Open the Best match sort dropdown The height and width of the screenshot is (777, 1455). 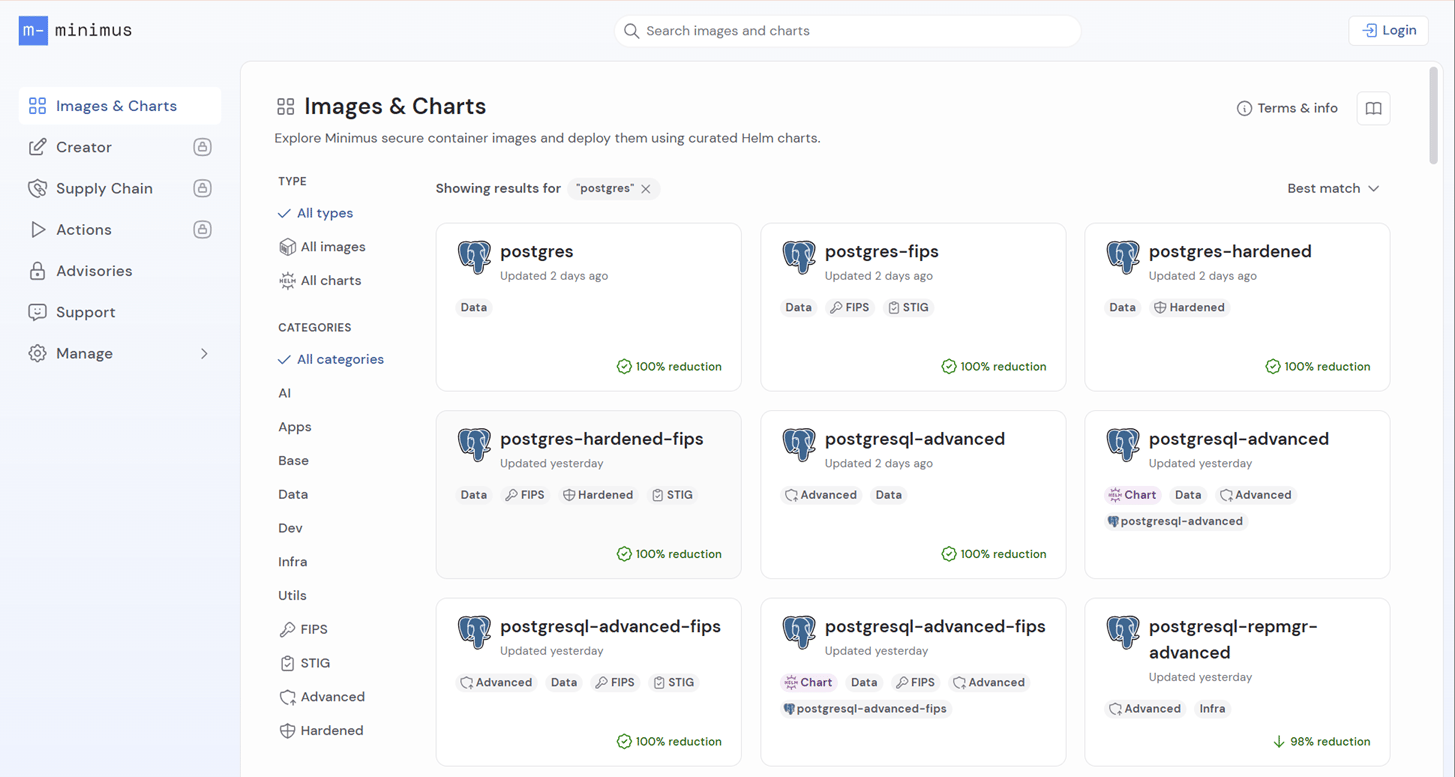click(1333, 188)
